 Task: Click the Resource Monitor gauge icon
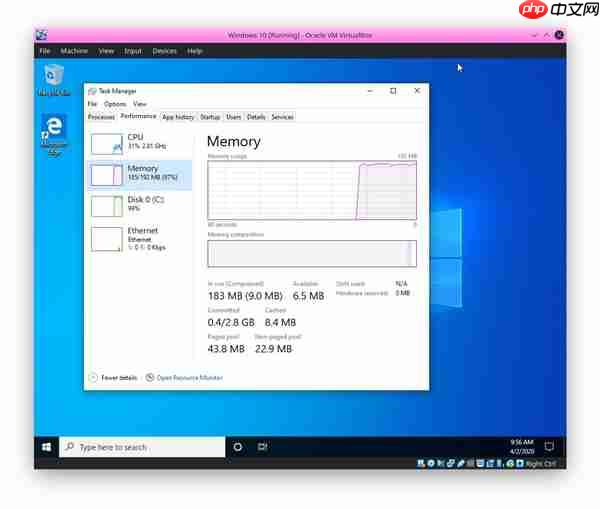point(150,377)
